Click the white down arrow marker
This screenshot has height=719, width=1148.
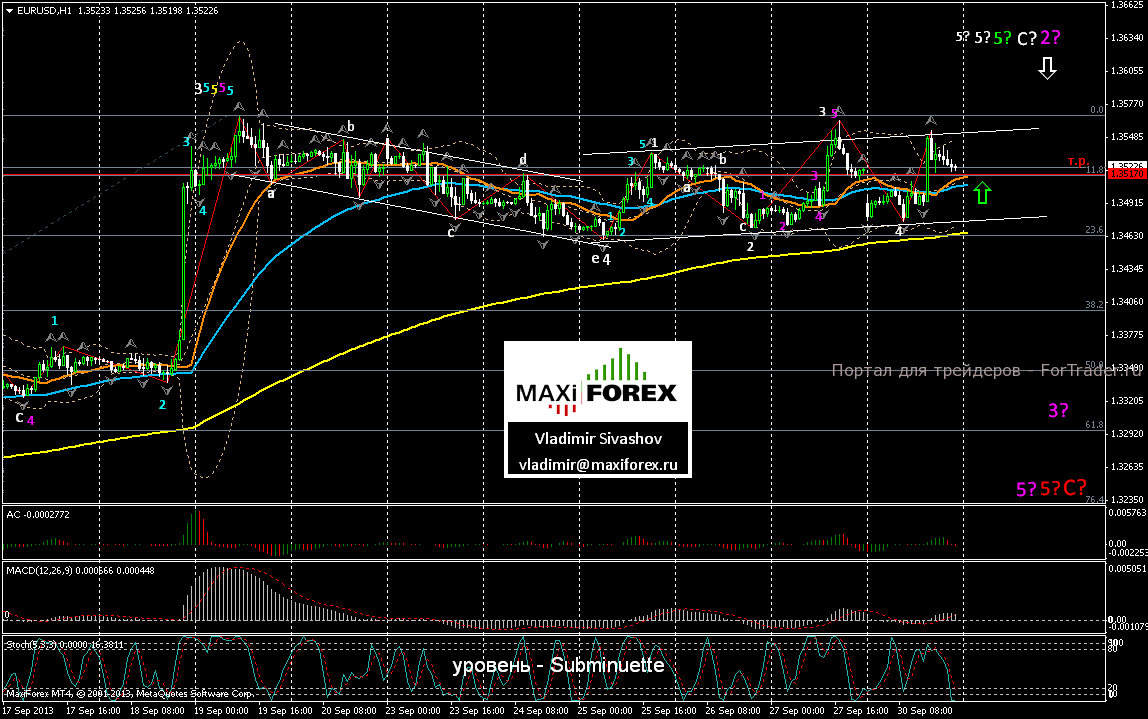tap(1046, 68)
